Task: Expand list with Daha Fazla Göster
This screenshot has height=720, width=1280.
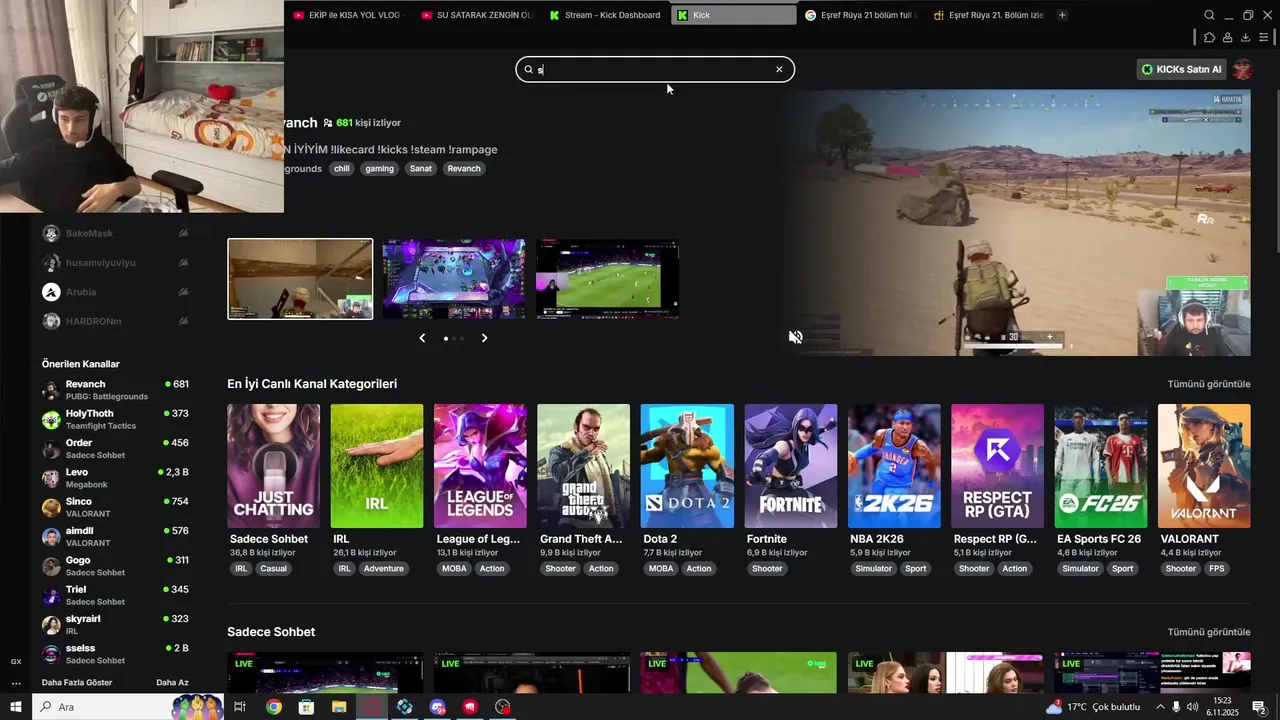Action: (x=77, y=683)
